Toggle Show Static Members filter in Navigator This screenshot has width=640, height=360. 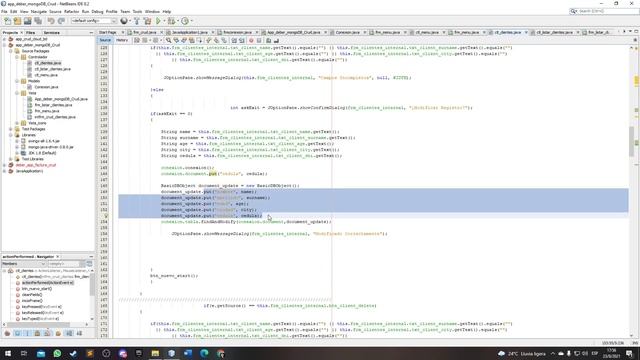click(27, 333)
